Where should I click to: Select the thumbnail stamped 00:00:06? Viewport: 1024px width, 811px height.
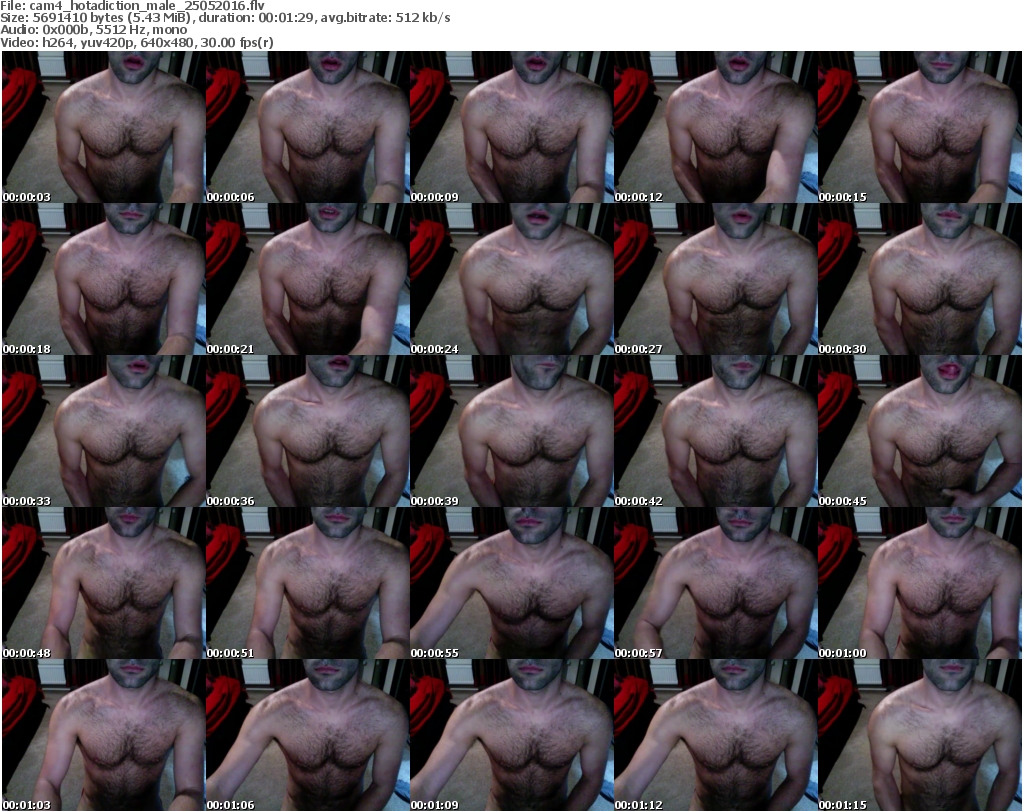308,127
